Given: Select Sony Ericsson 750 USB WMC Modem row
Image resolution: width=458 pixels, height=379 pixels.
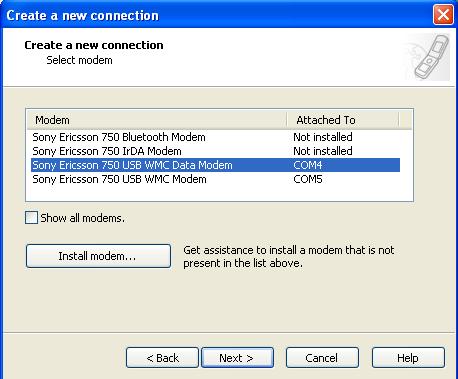Looking at the screenshot, I should point(215,179).
